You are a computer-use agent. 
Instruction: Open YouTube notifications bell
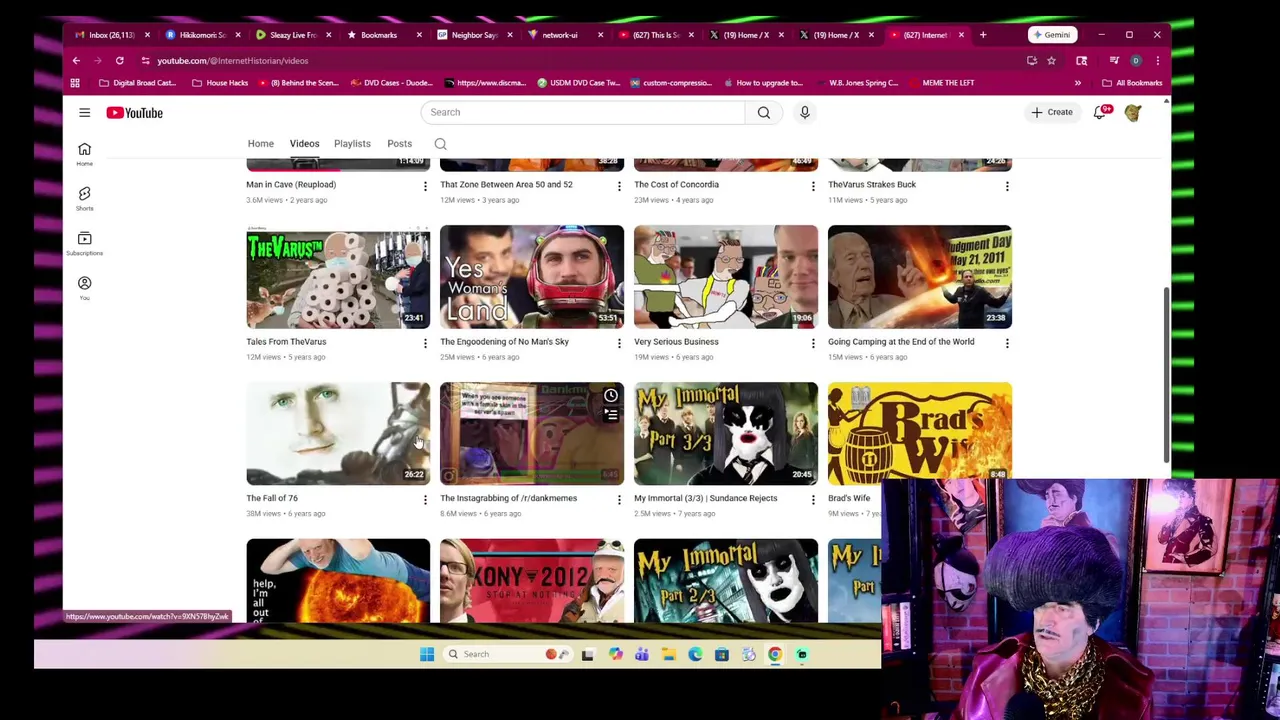coord(1100,112)
